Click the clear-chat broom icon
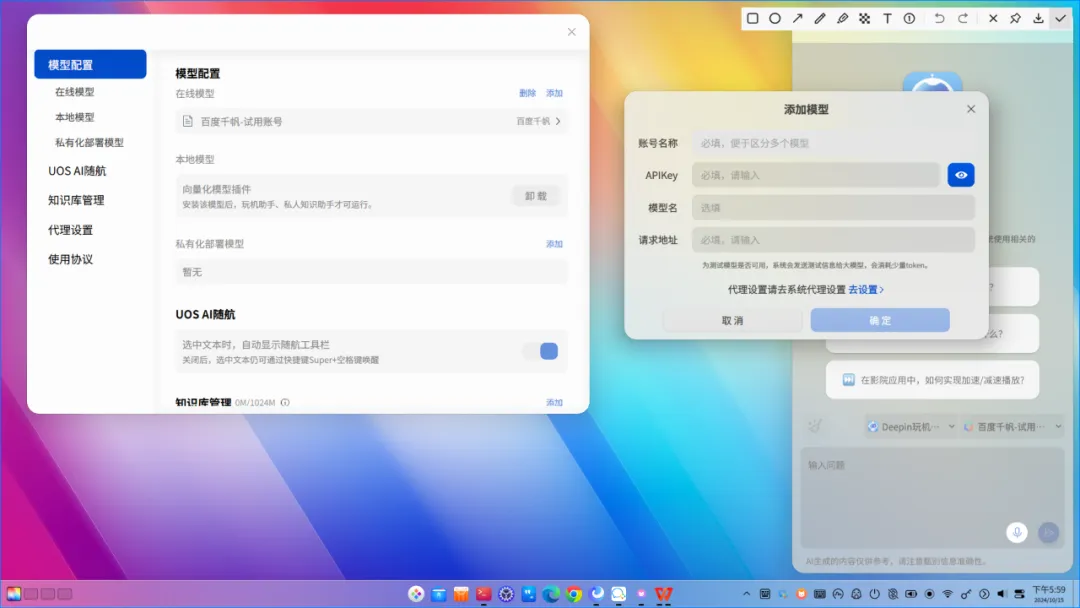1080x608 pixels. [x=815, y=426]
